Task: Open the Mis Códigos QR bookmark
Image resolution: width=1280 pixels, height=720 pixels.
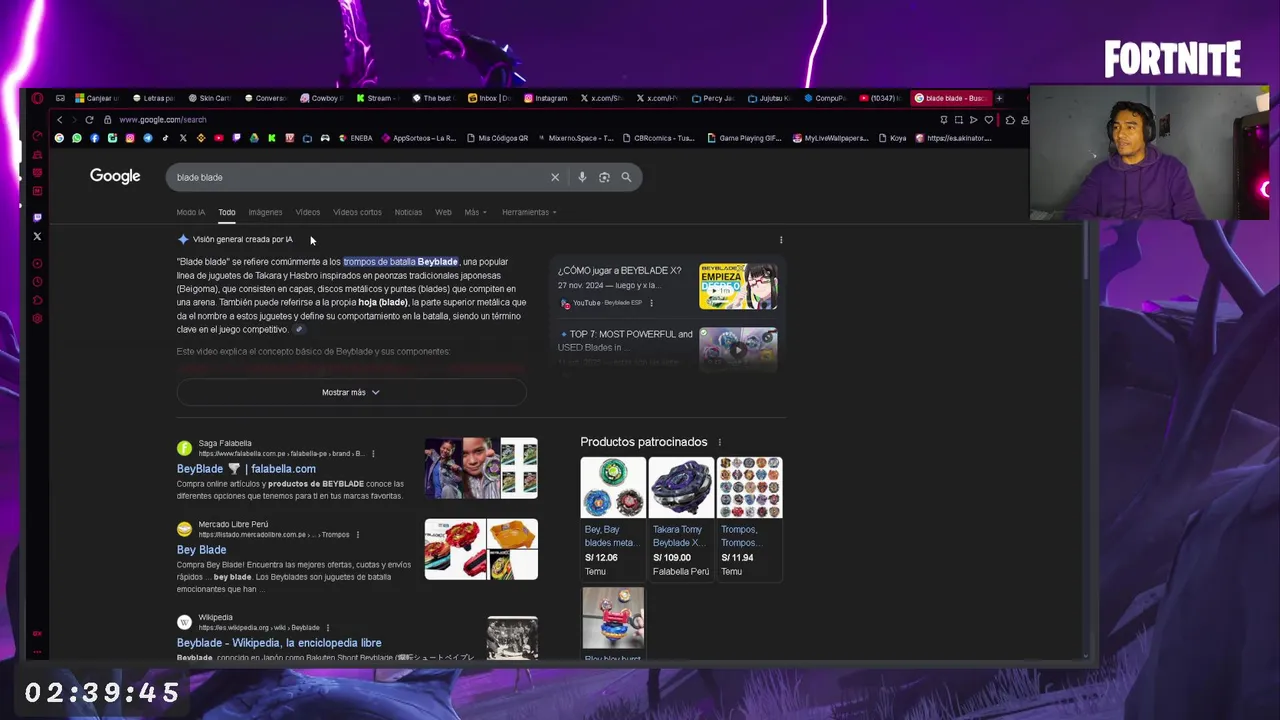Action: tap(498, 138)
